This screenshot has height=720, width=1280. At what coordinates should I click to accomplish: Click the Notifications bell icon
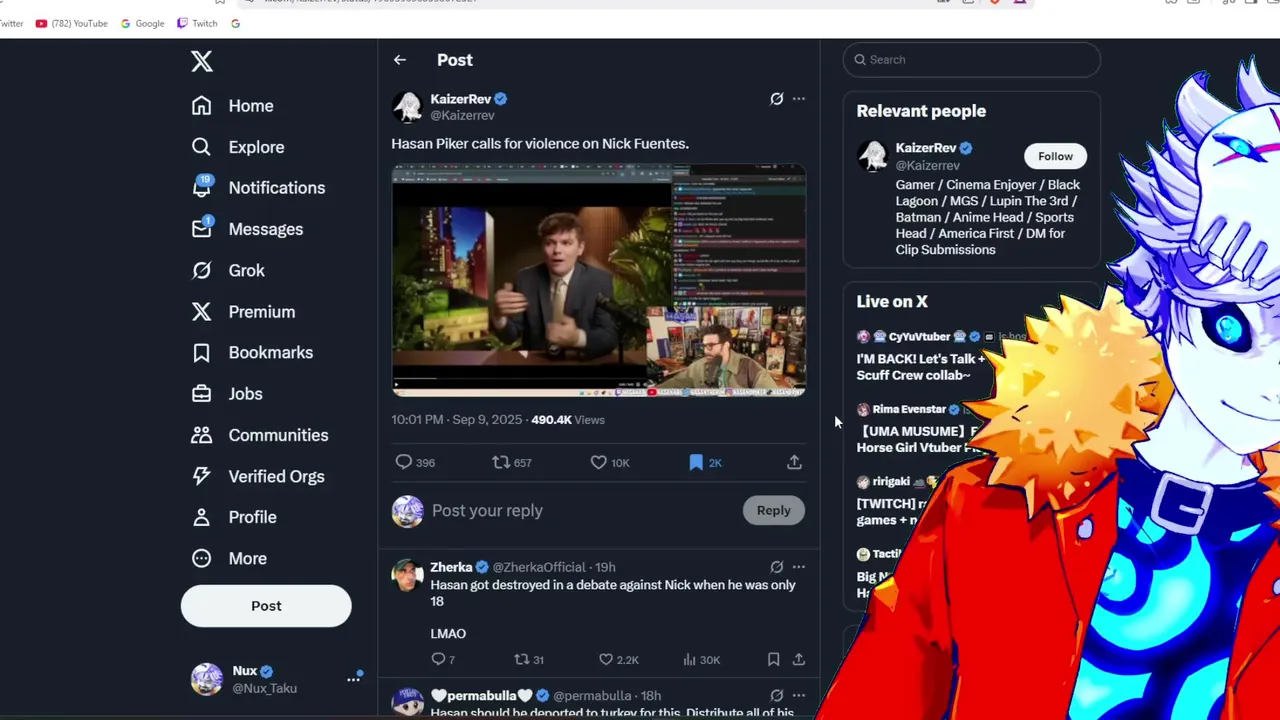click(x=202, y=187)
